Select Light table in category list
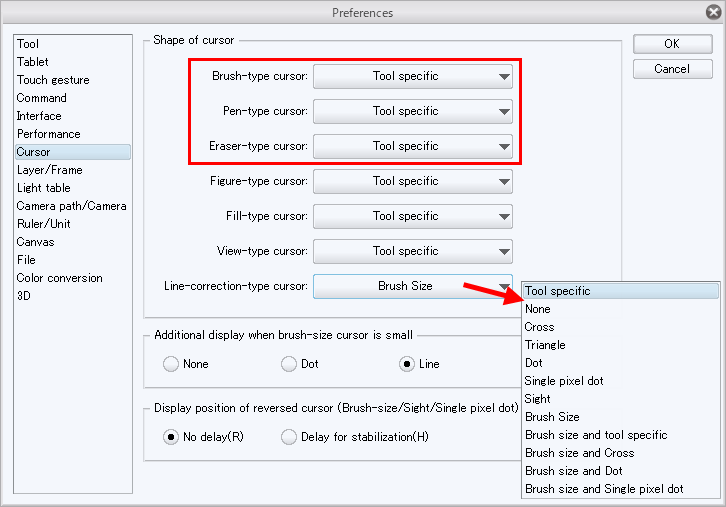Viewport: 726px width, 507px height. [x=73, y=188]
